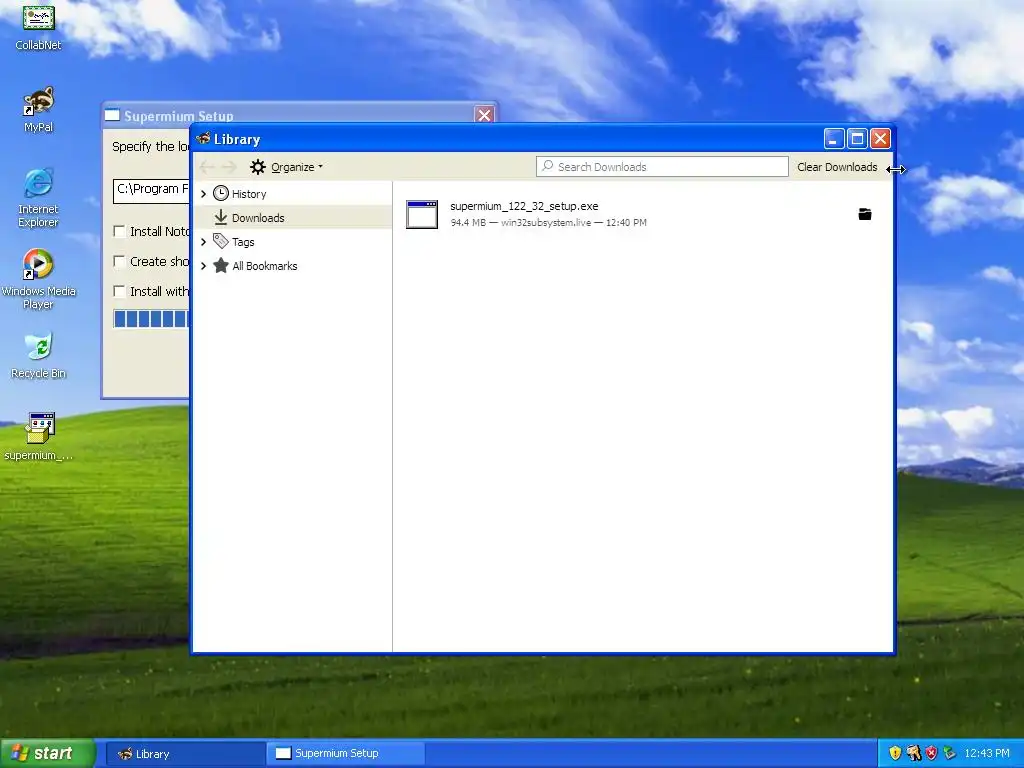The image size is (1024, 768).
Task: Select the MyPal desktop shortcut
Action: click(x=38, y=110)
